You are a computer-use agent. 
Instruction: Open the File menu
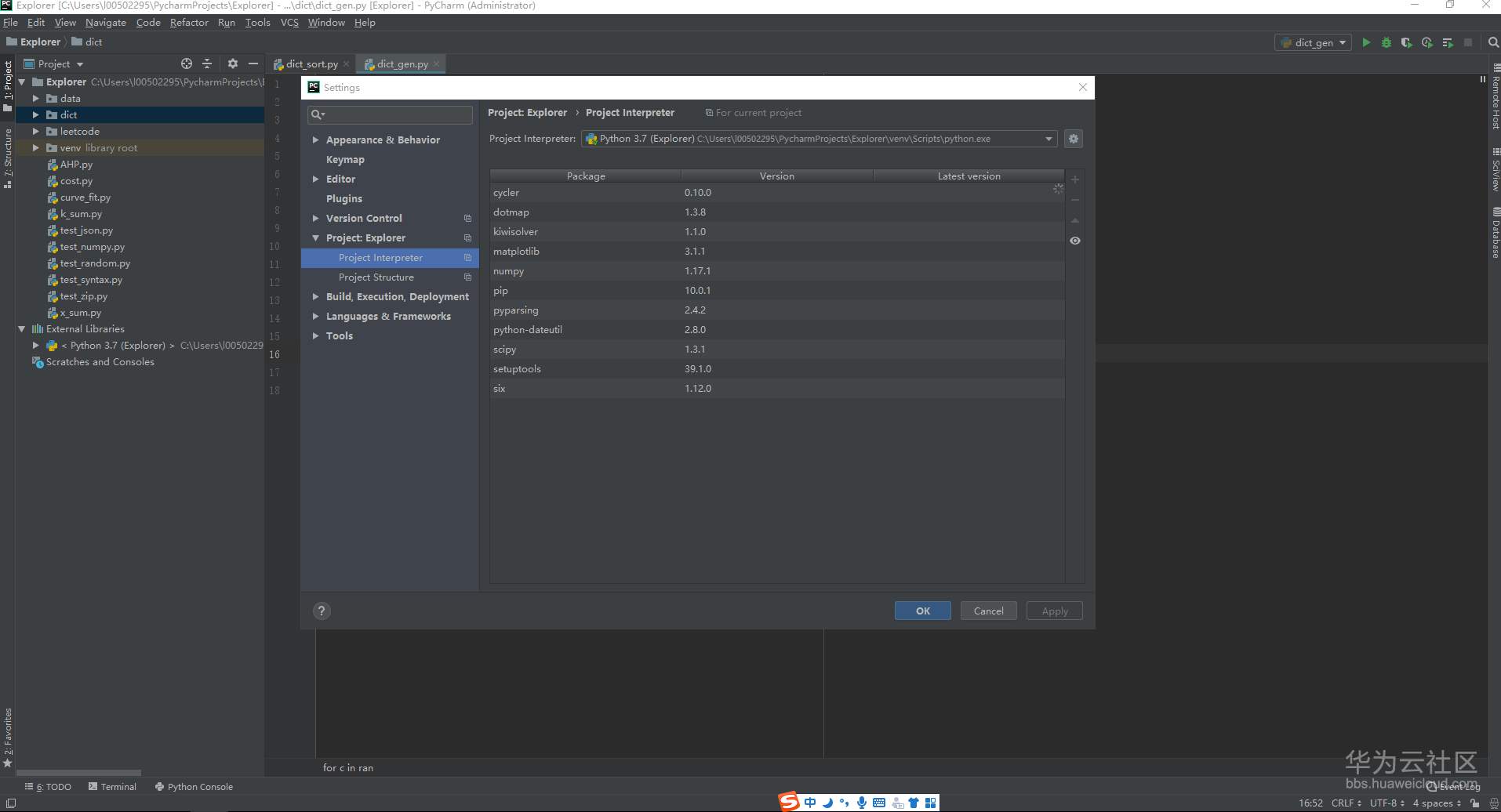pos(10,23)
